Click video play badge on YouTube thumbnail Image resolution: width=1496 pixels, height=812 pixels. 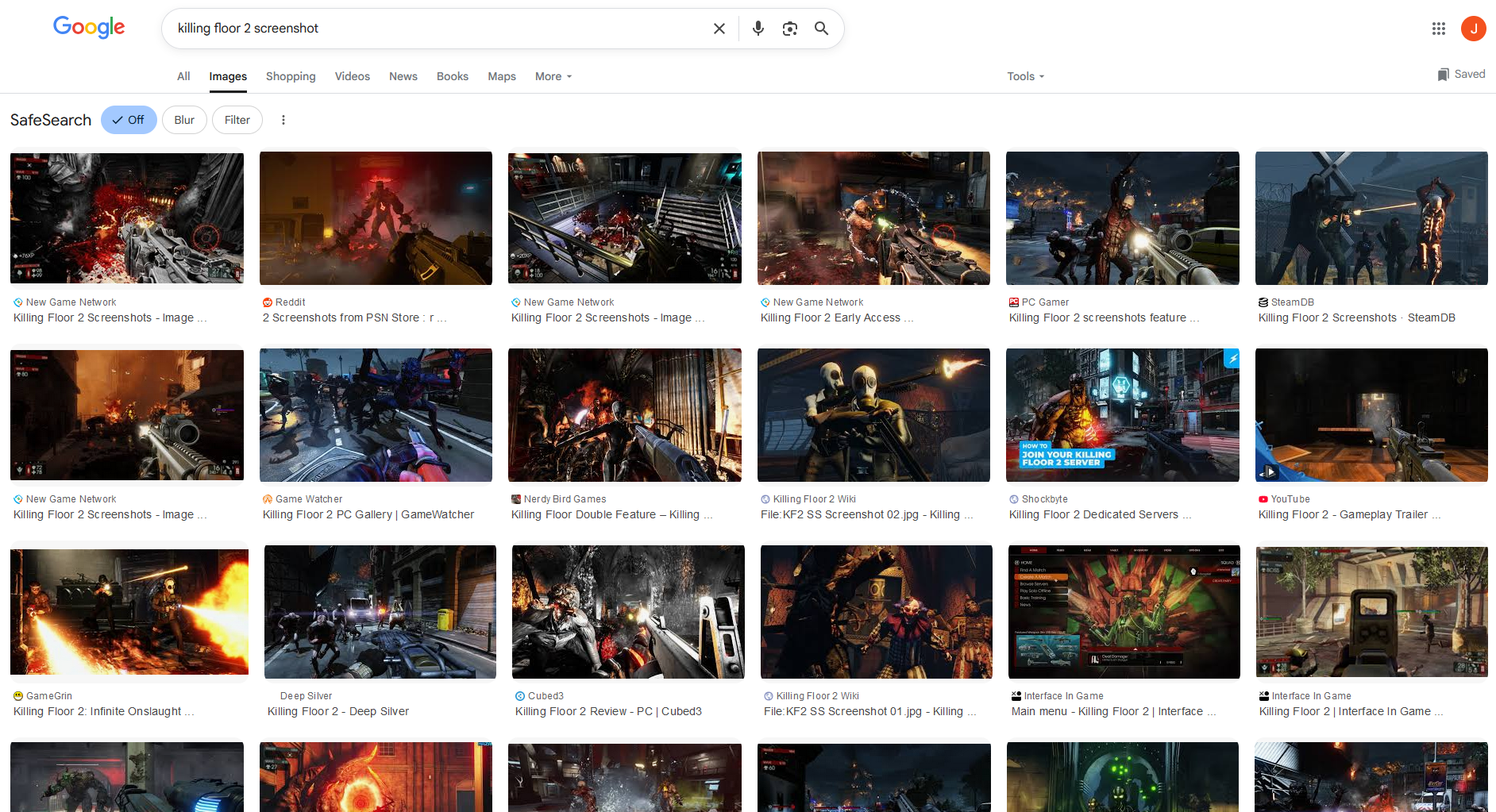pos(1270,471)
